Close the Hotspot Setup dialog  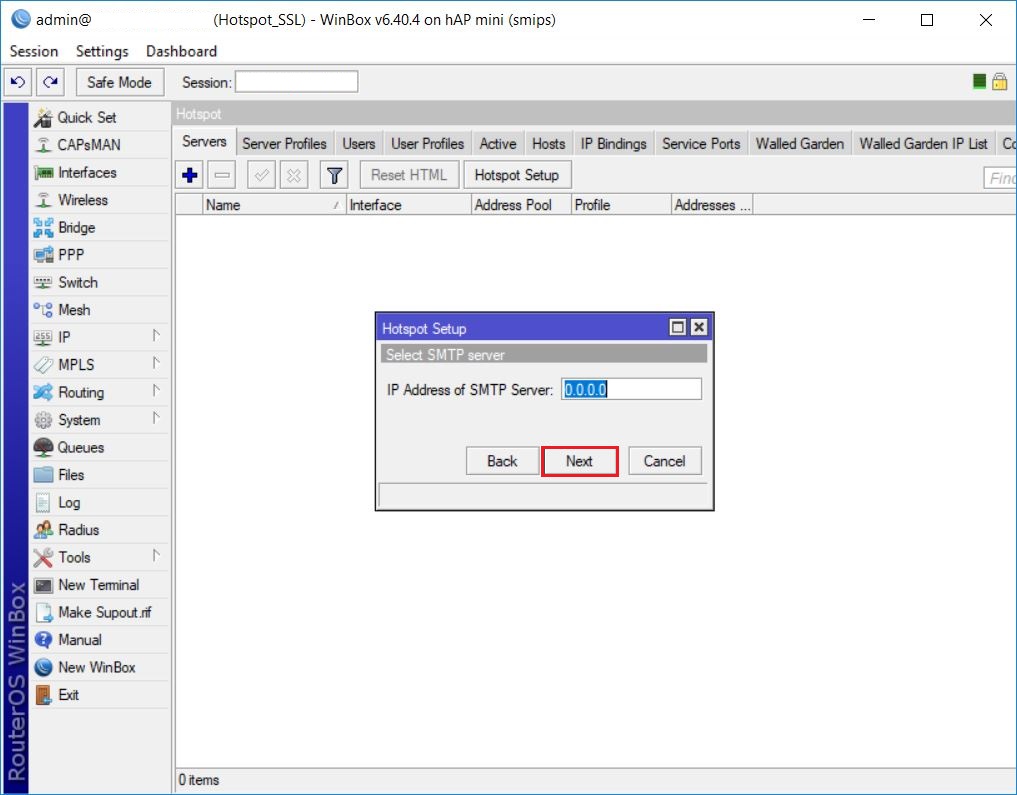(x=699, y=327)
